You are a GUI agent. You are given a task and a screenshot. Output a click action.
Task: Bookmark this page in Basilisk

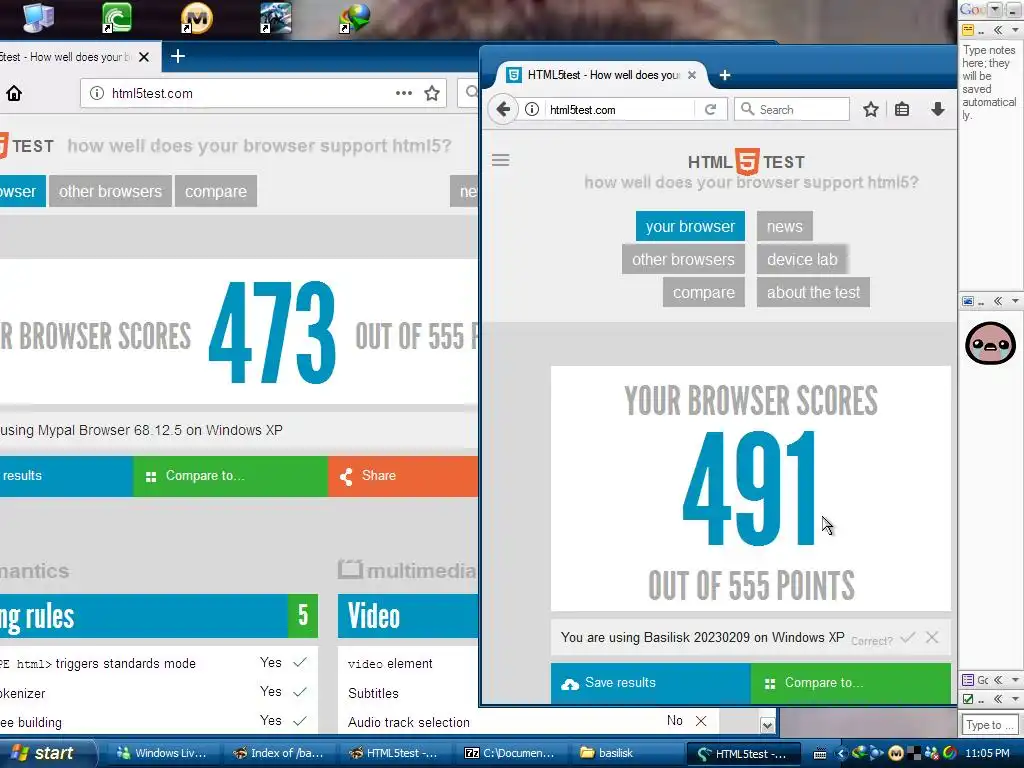(871, 110)
